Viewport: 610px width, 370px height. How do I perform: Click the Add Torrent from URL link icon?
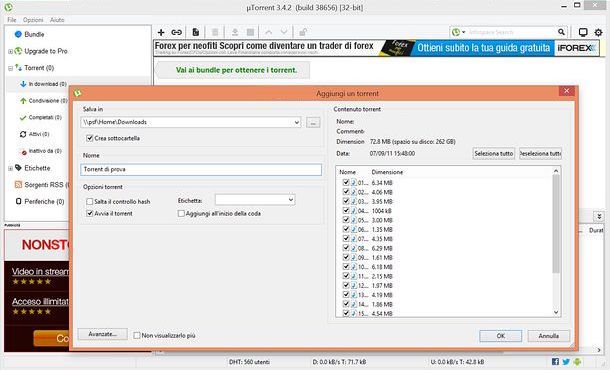(x=176, y=32)
